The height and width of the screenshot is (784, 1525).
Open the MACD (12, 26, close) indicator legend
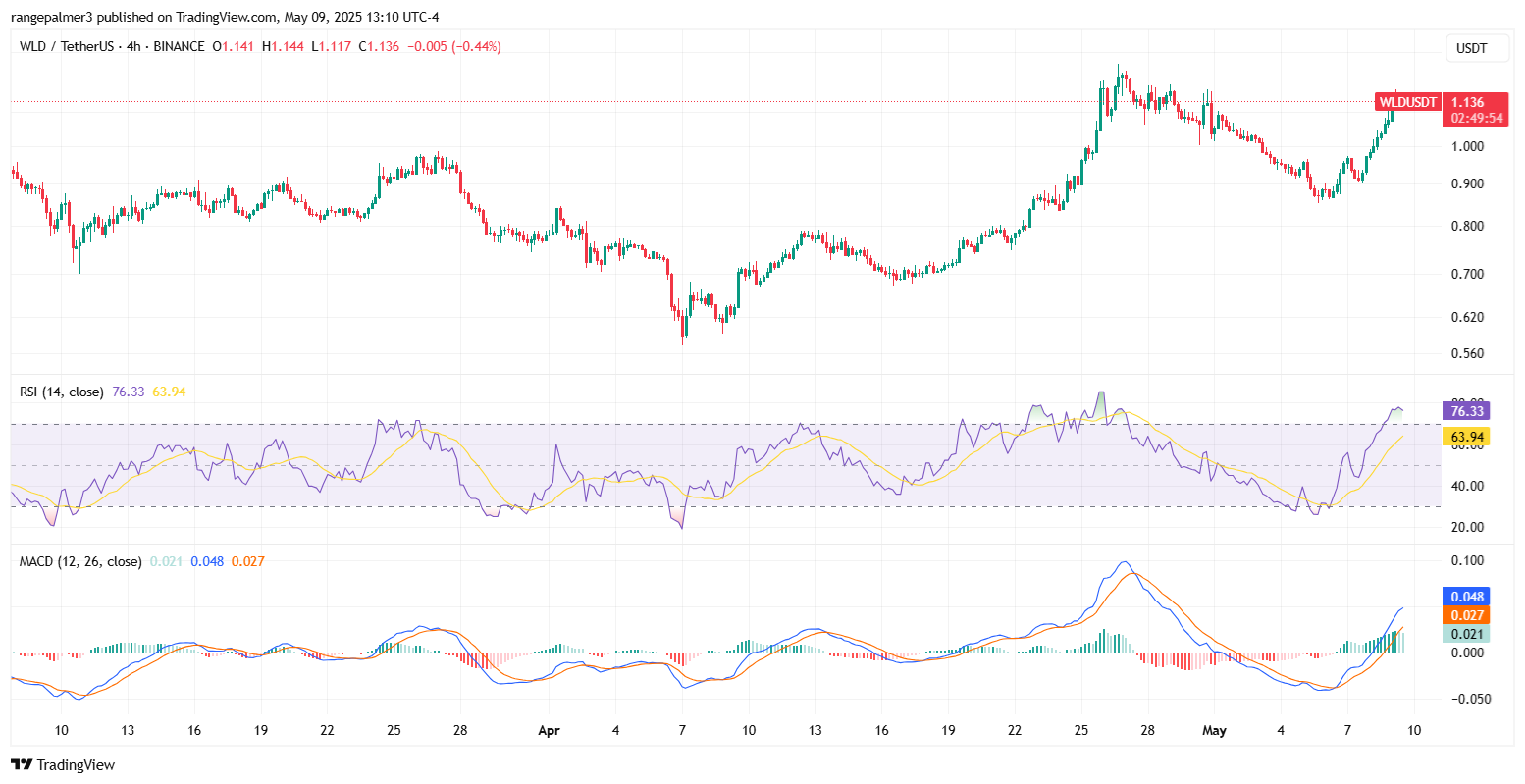(80, 561)
